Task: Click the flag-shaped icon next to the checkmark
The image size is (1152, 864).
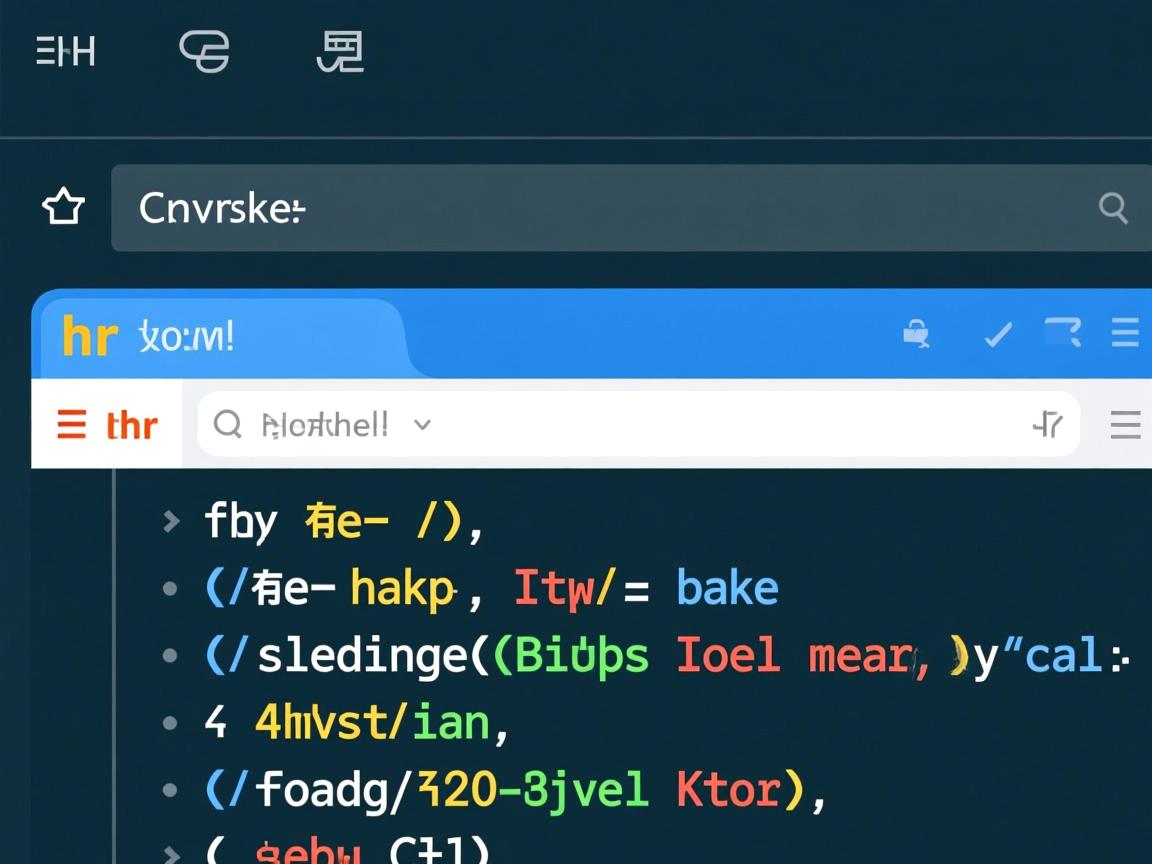Action: pyautogui.click(x=1062, y=333)
